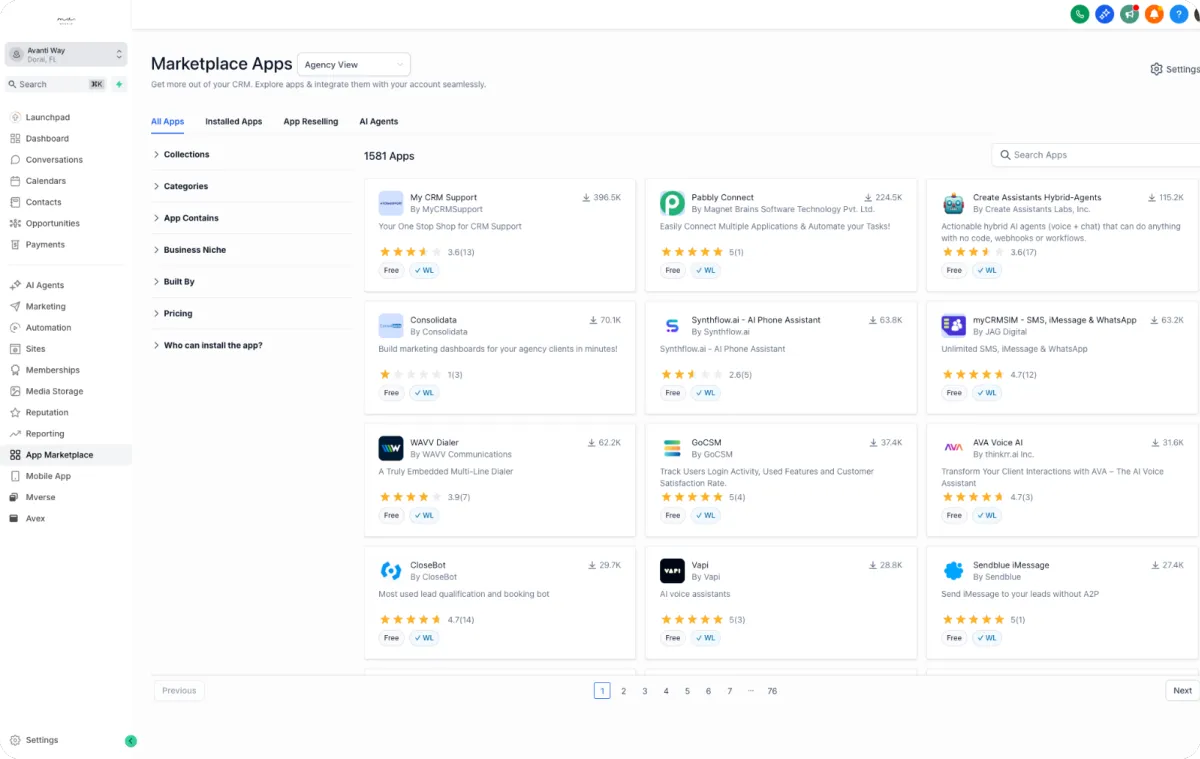Viewport: 1200px width, 759px height.
Task: Click the CloseBot app logo
Action: coord(391,570)
